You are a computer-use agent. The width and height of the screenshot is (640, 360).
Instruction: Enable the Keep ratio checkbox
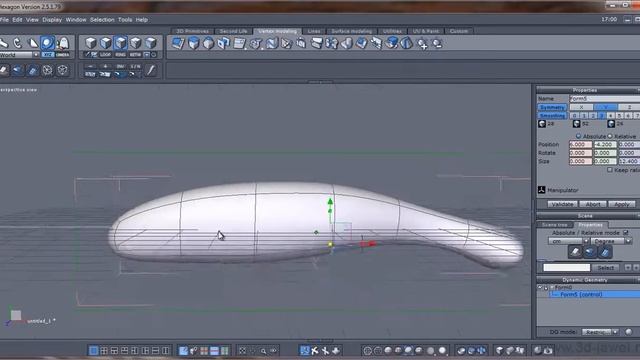610,170
